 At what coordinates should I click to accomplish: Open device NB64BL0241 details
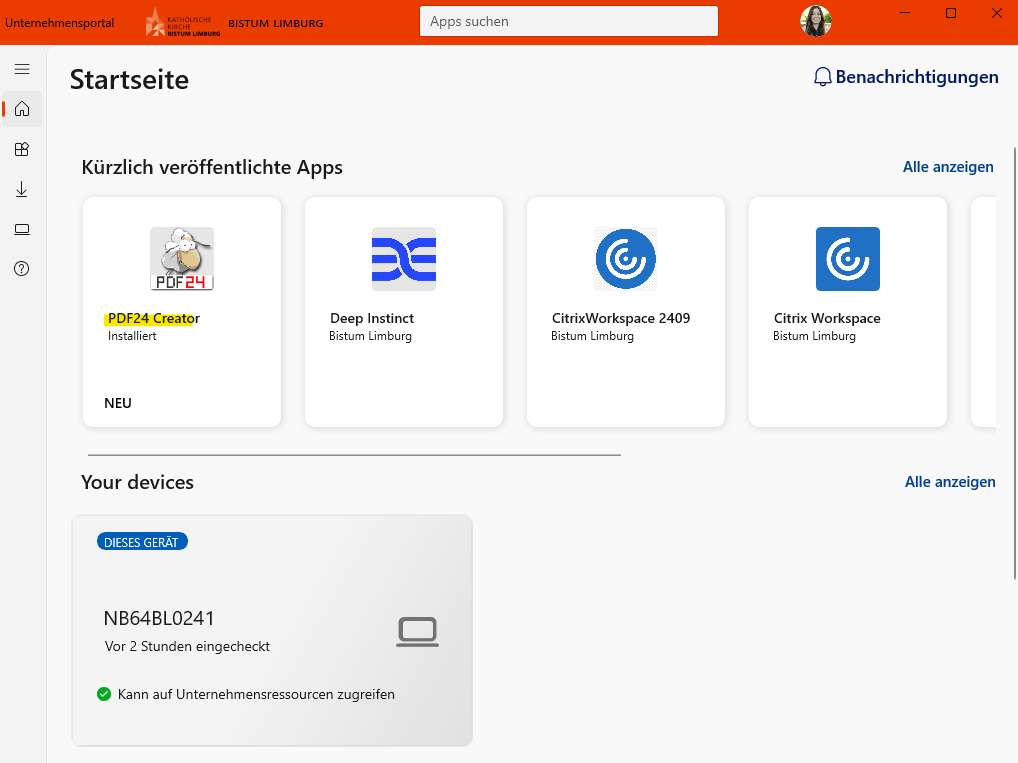click(x=272, y=631)
